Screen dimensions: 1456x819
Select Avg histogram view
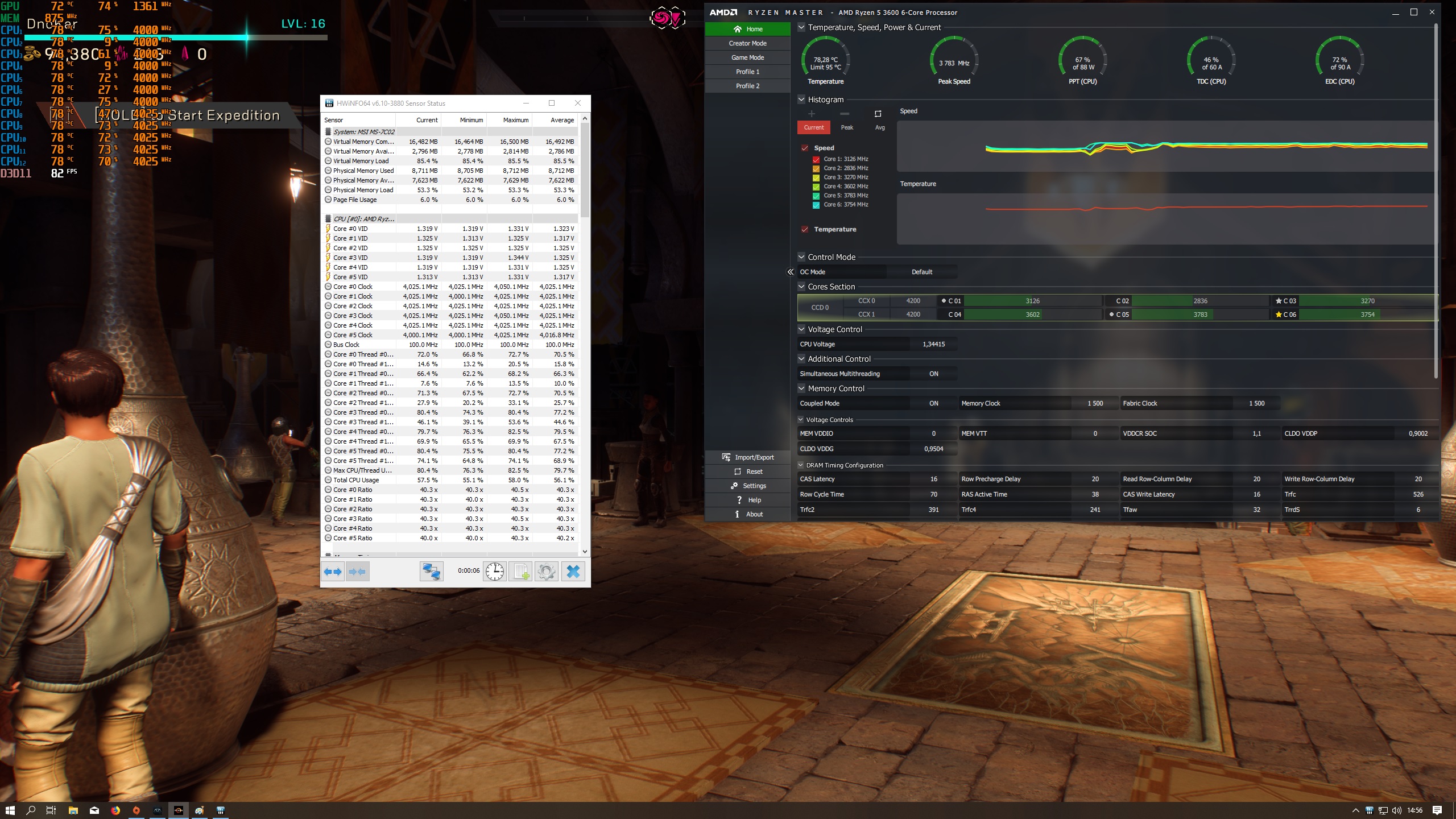pos(880,127)
